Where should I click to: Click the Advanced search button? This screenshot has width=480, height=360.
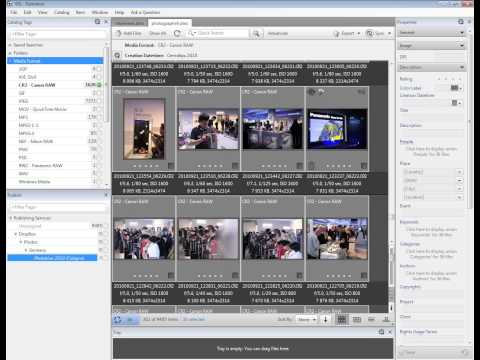pos(278,33)
